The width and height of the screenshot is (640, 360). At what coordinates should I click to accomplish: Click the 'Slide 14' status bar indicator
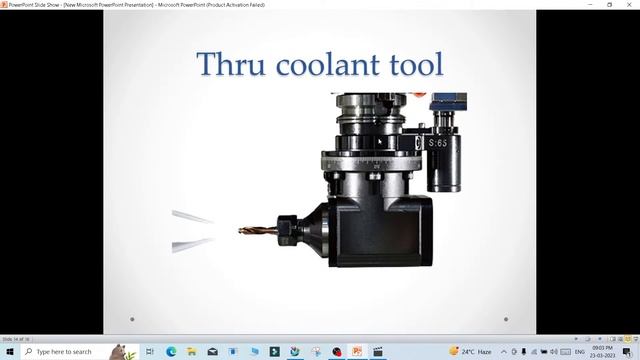[16, 339]
